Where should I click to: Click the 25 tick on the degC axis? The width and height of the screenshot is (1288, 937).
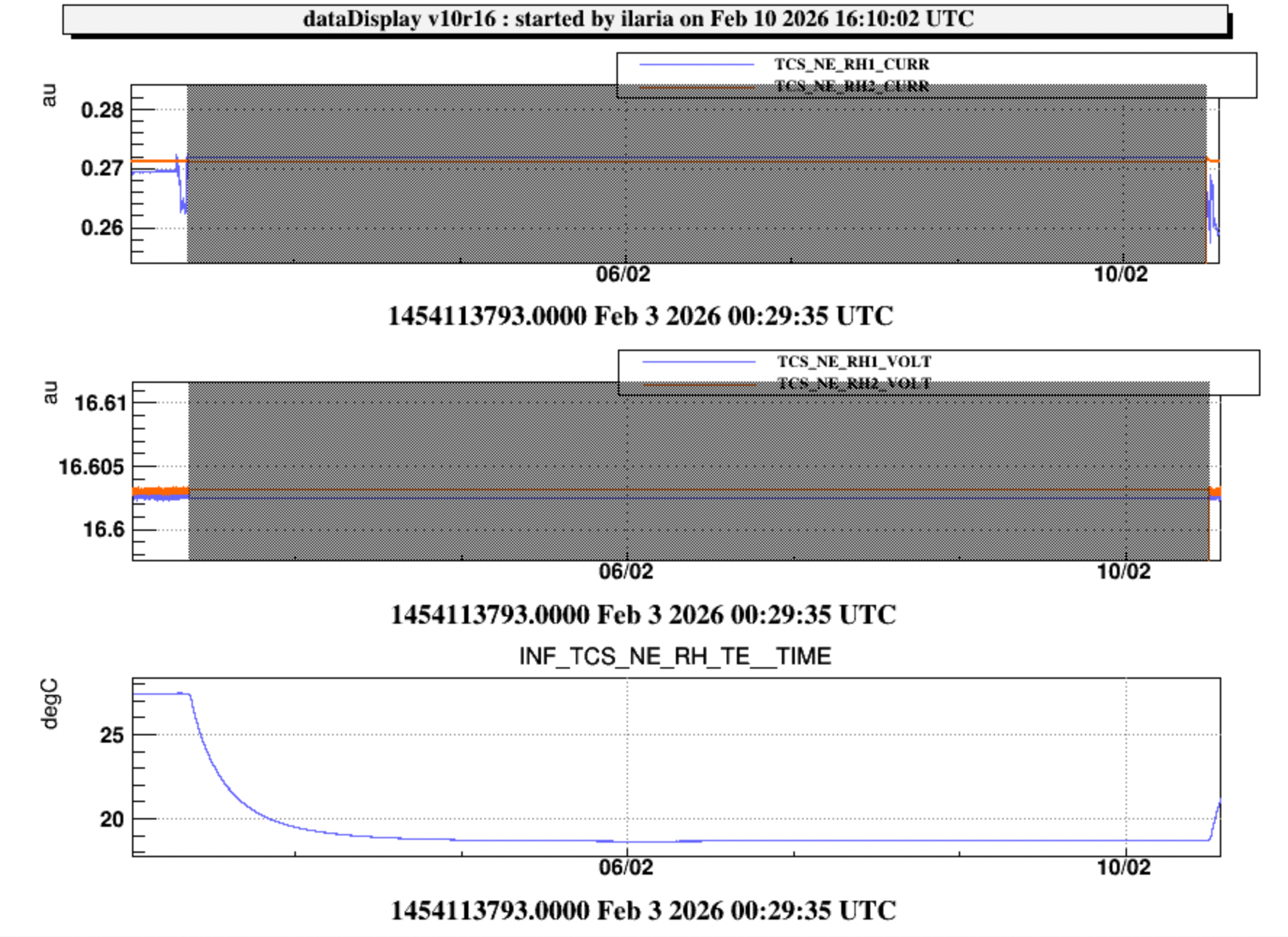coord(112,735)
